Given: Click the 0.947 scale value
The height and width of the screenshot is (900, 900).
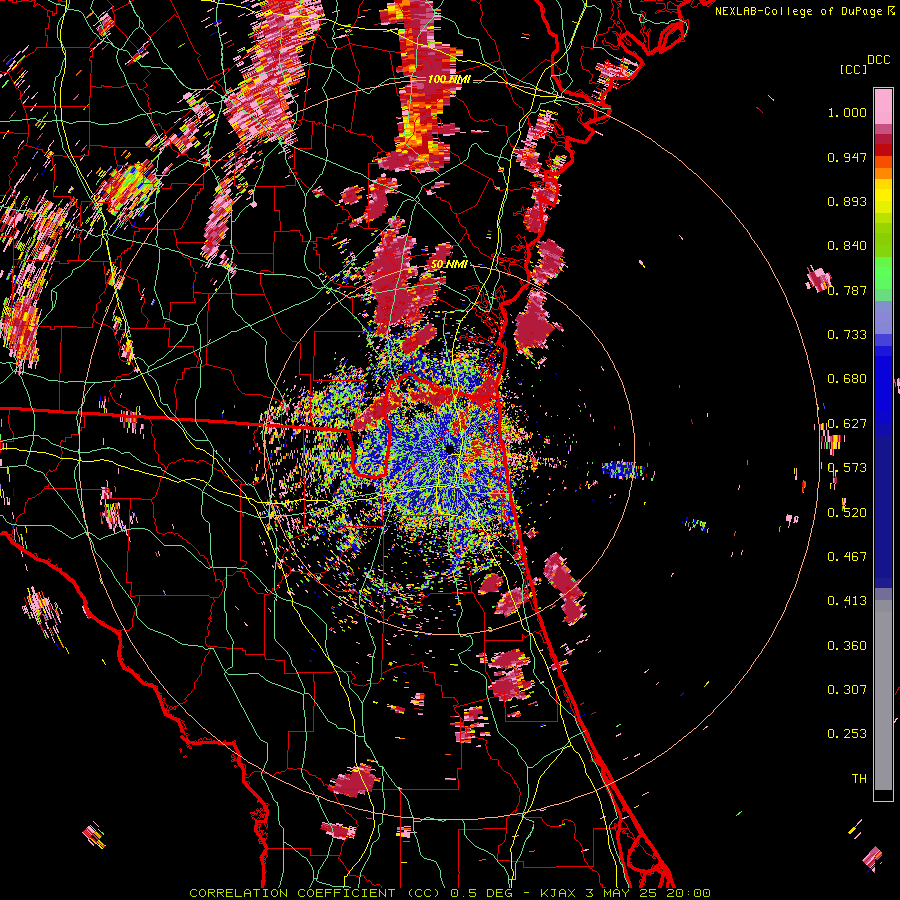Looking at the screenshot, I should [847, 157].
